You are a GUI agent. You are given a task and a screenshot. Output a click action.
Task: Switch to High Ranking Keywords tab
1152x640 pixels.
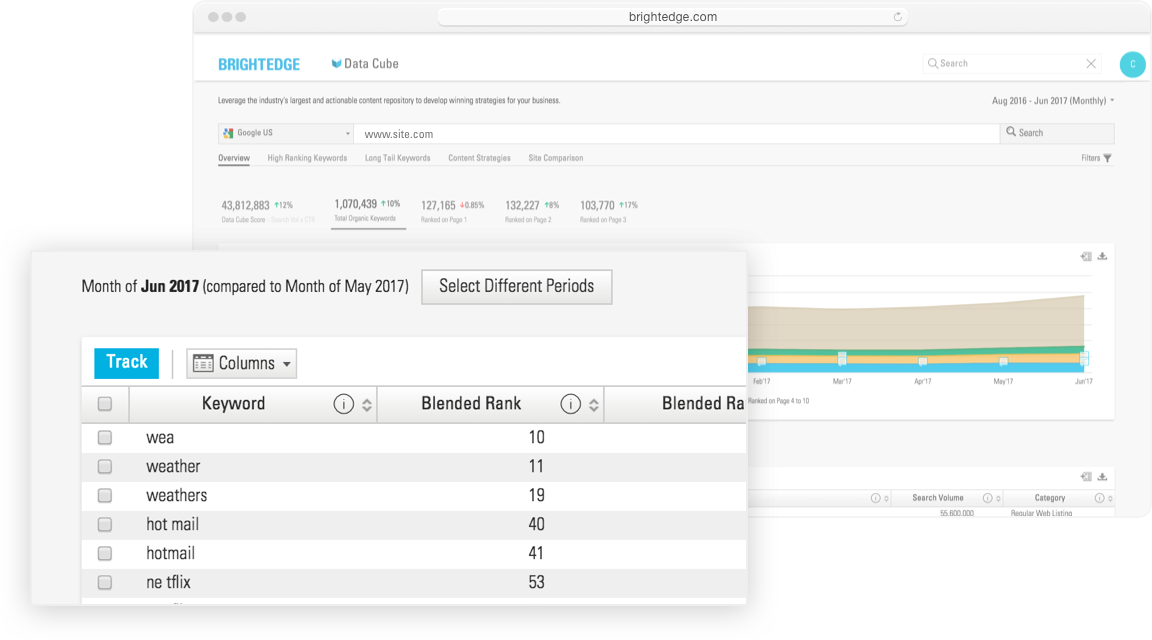coord(307,158)
